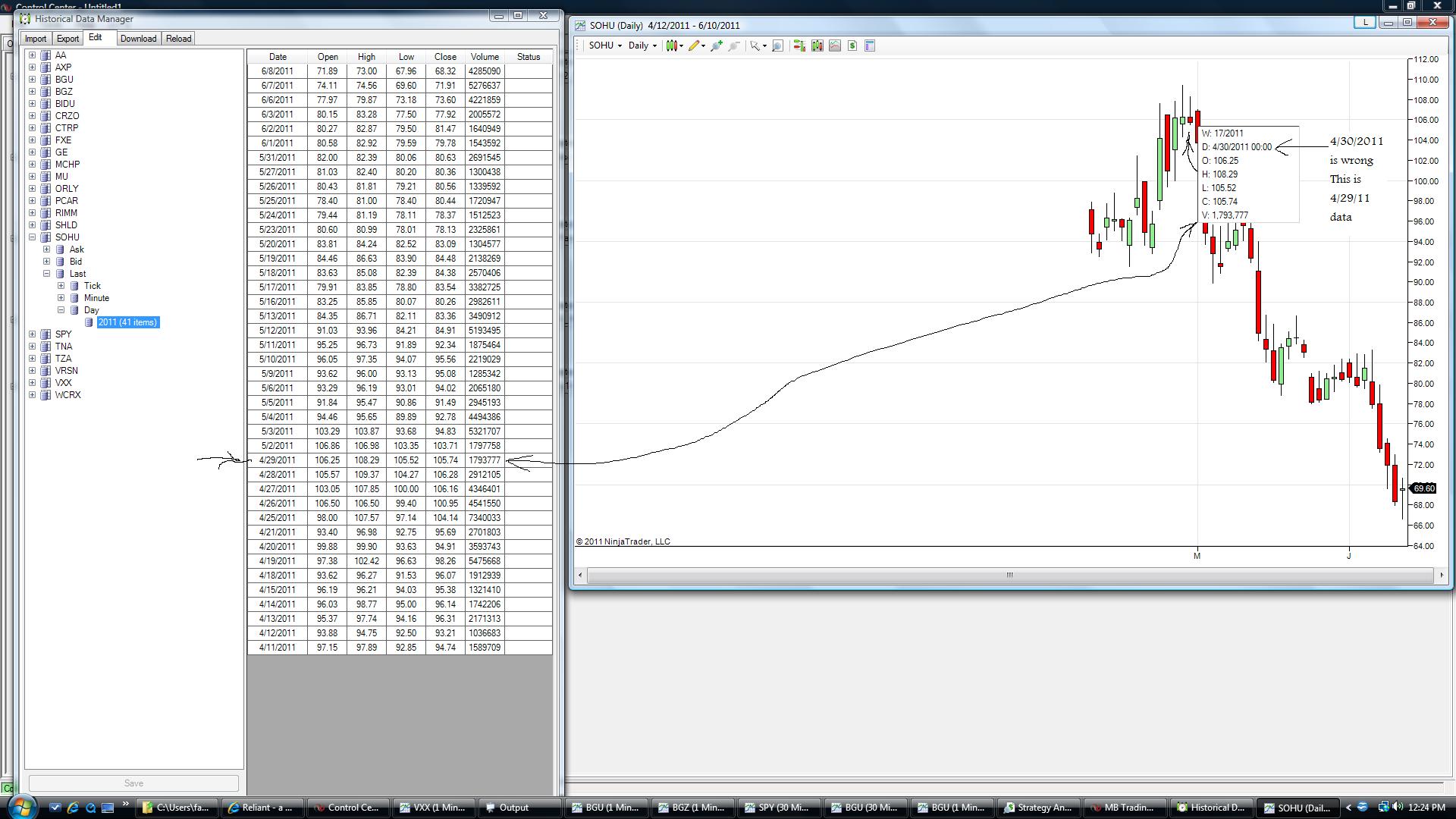Open the Strategies dollar icon

coord(852,45)
